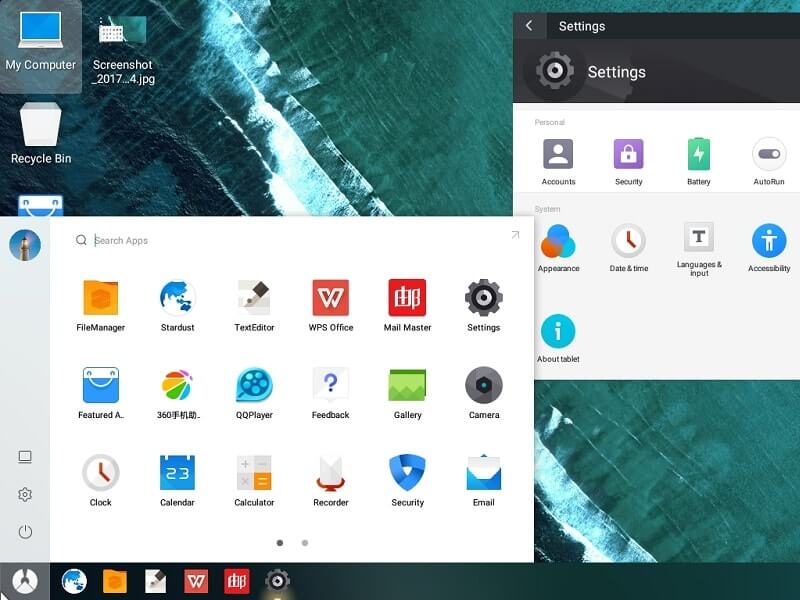
Task: Launch the Stardust browser
Action: 177,298
